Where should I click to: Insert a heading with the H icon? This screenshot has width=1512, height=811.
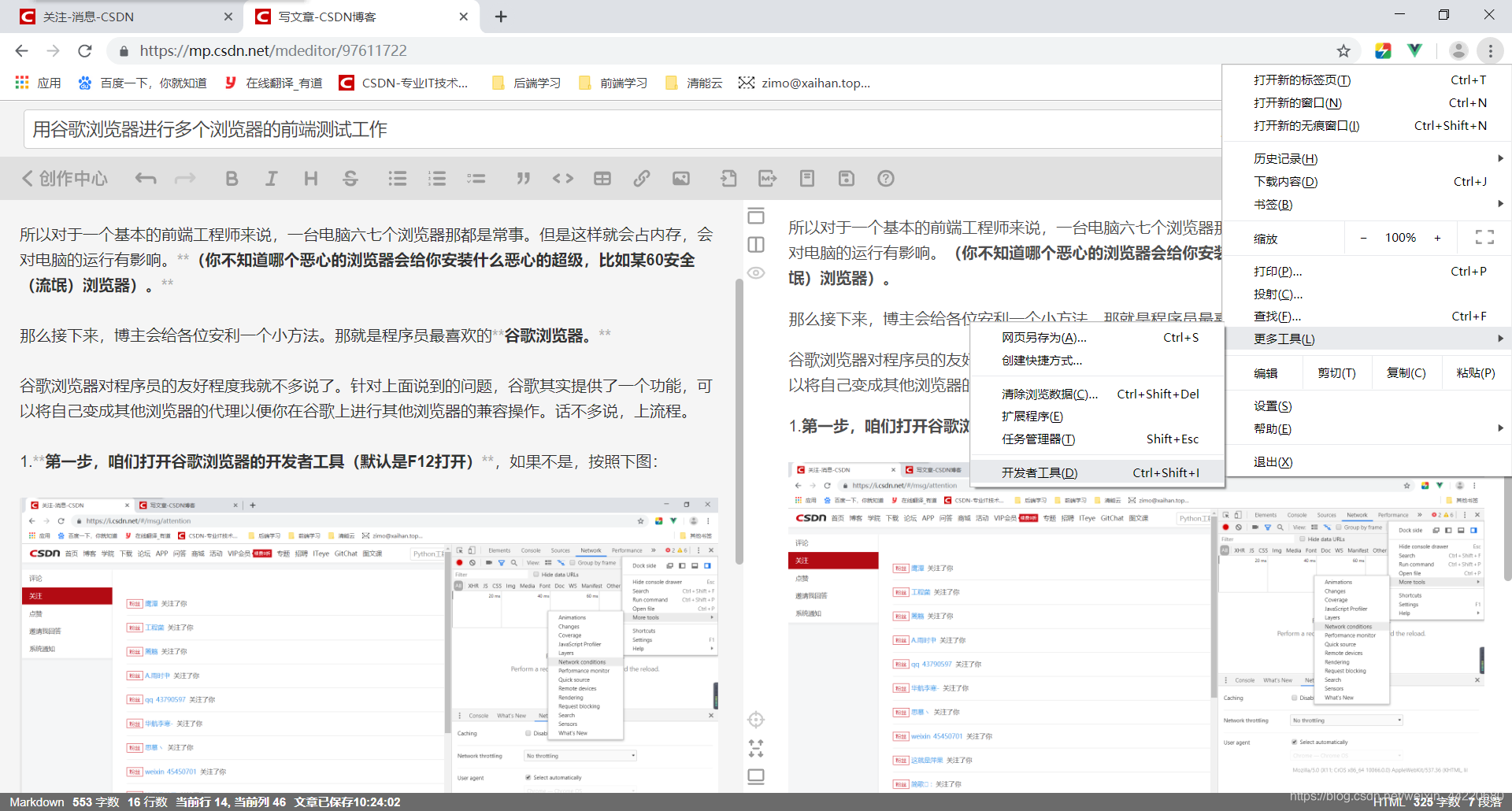pyautogui.click(x=311, y=179)
